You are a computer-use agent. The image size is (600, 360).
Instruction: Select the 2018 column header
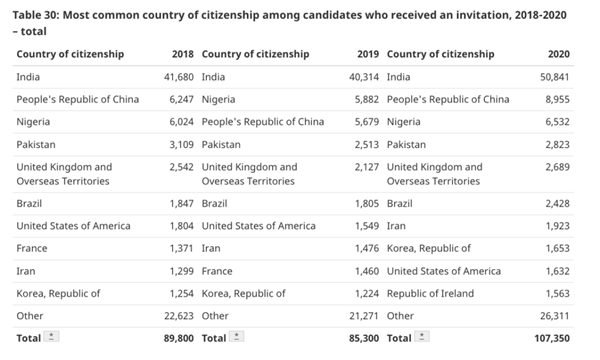tap(183, 54)
